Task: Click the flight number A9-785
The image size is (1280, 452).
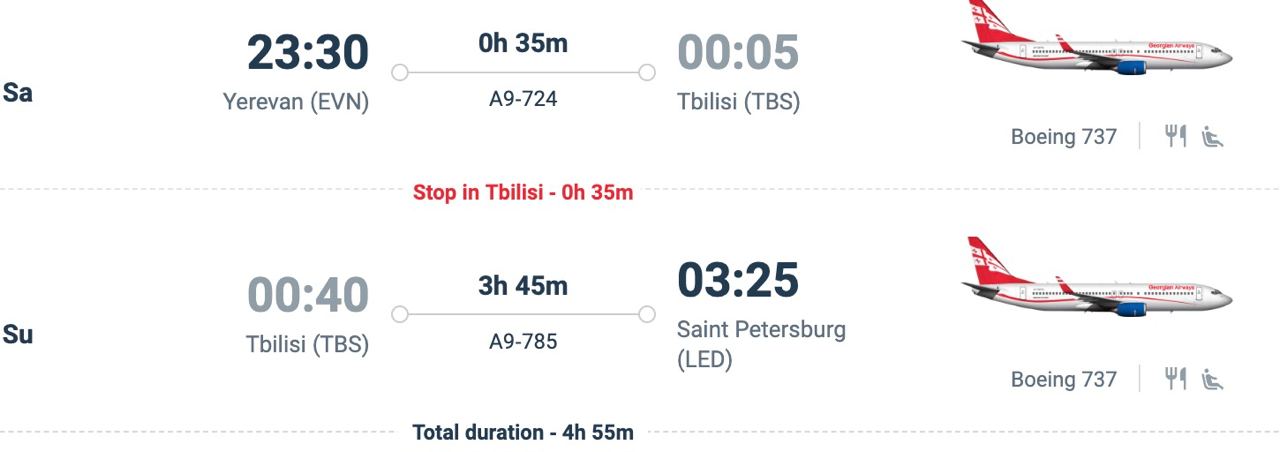Action: [523, 342]
